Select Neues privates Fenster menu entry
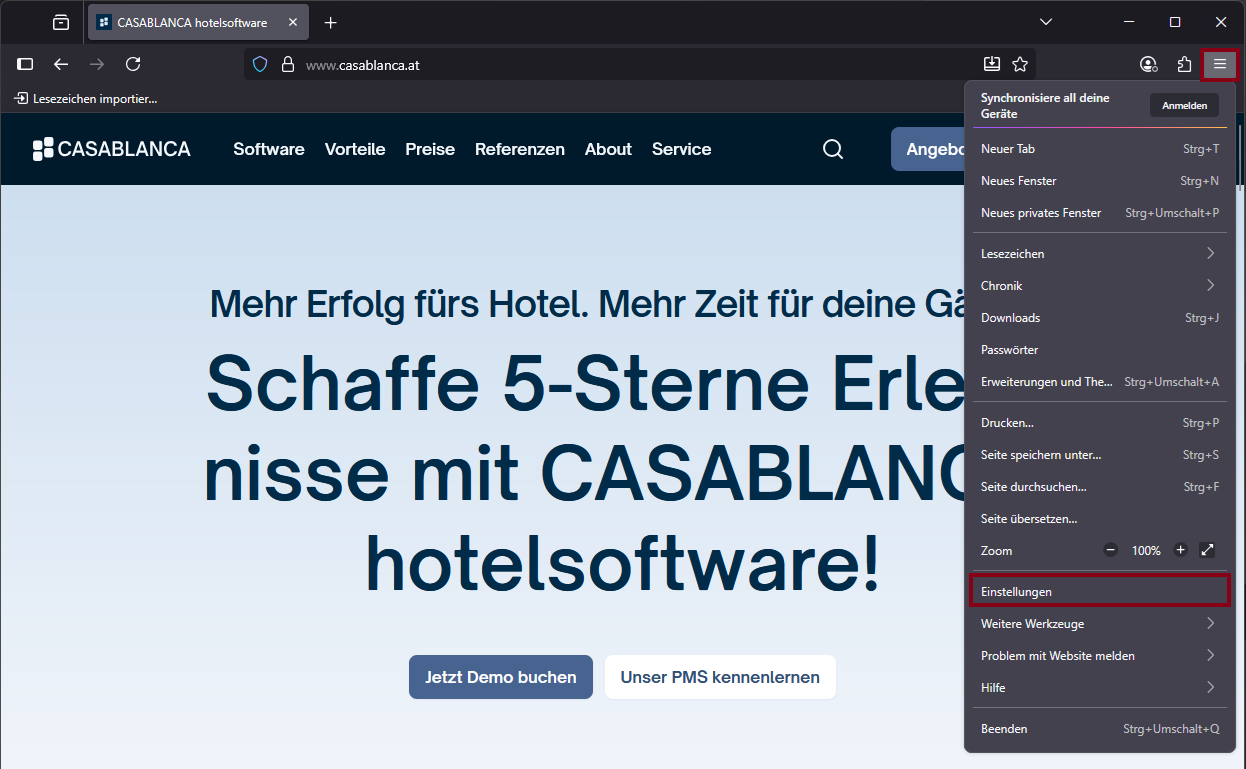 1099,213
